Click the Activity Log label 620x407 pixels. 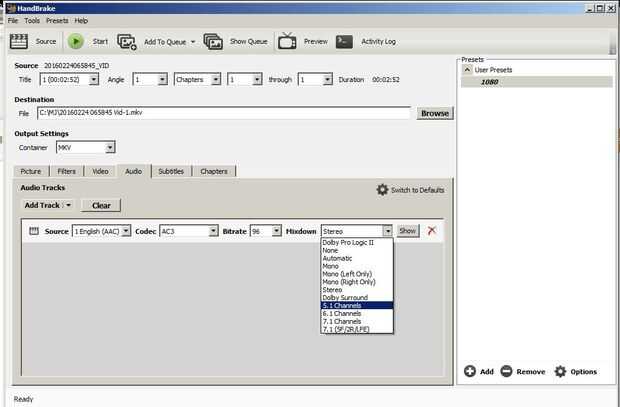click(x=378, y=42)
